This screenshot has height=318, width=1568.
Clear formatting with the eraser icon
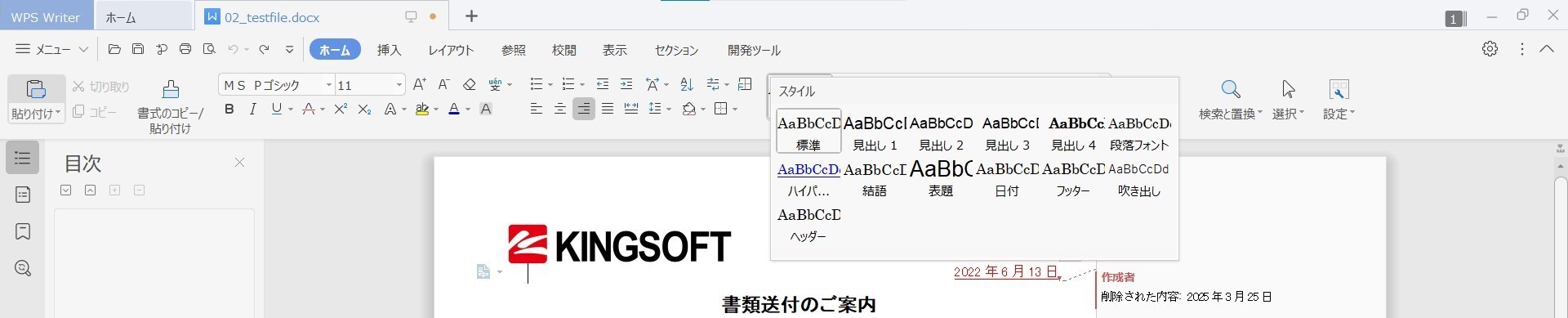click(x=469, y=84)
